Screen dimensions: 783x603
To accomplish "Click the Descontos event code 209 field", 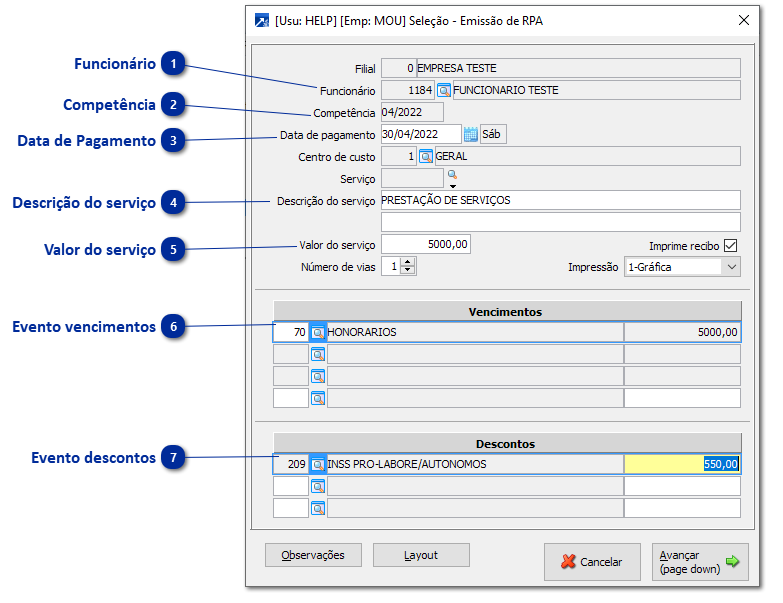I will click(x=291, y=464).
